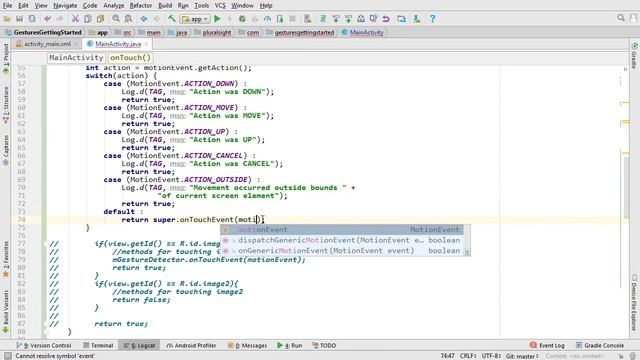The width and height of the screenshot is (640, 360).
Task: Click the Git: master branch selector
Action: tap(522, 356)
